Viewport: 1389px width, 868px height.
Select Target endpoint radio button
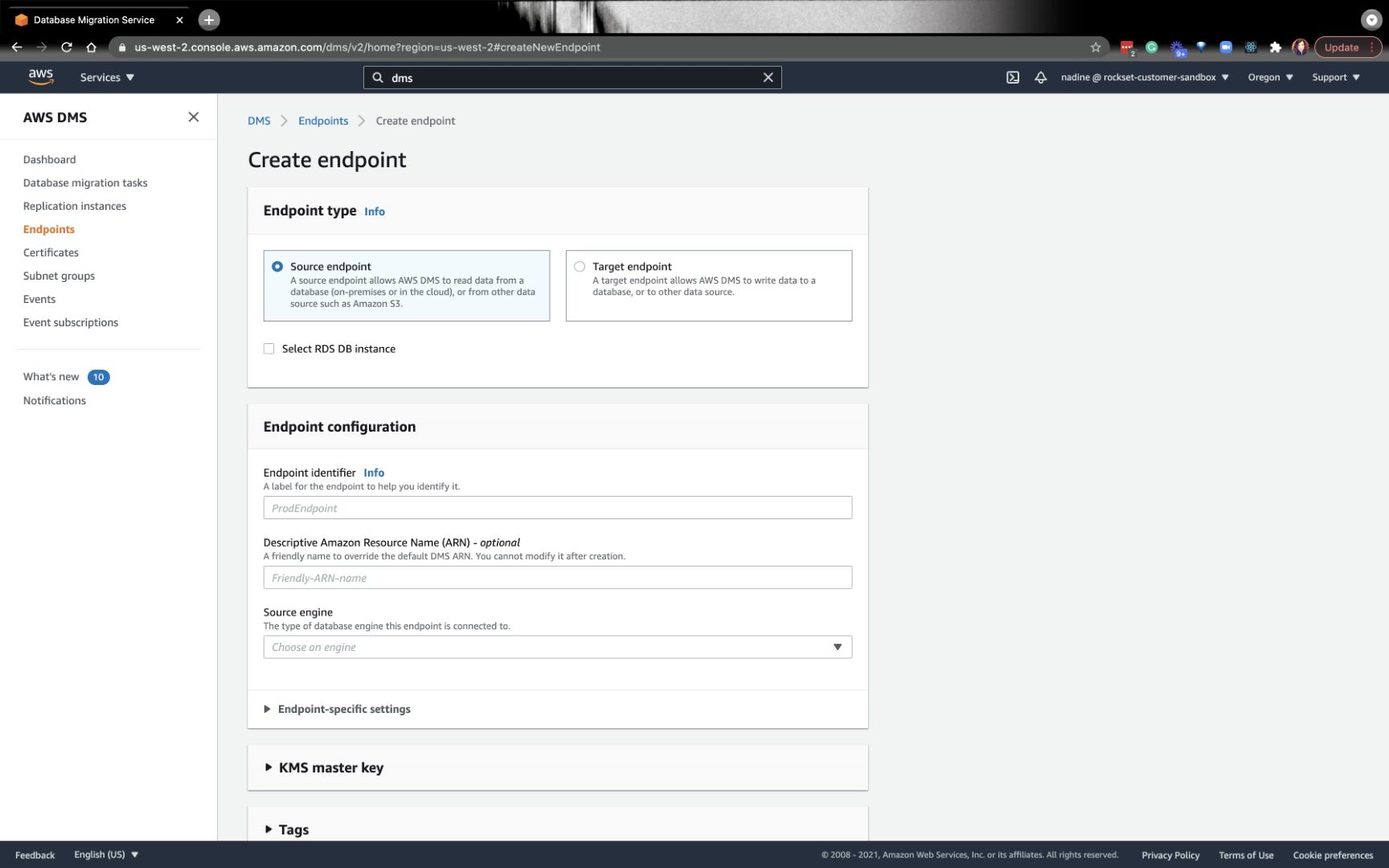click(x=580, y=267)
